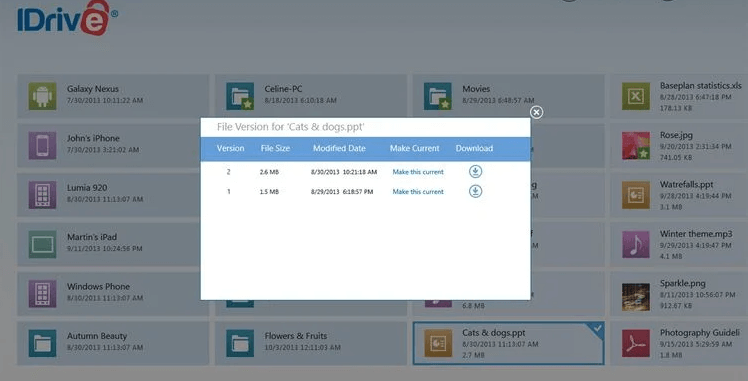Screen dimensions: 748x381
Task: Open the Sparkle.png image thumbnail
Action: [x=636, y=297]
